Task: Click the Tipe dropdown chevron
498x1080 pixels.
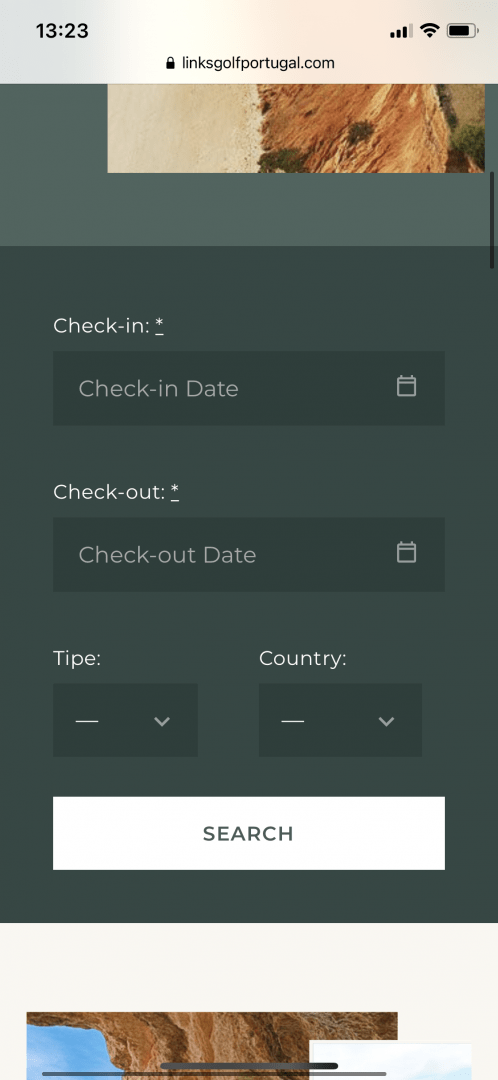Action: point(162,721)
